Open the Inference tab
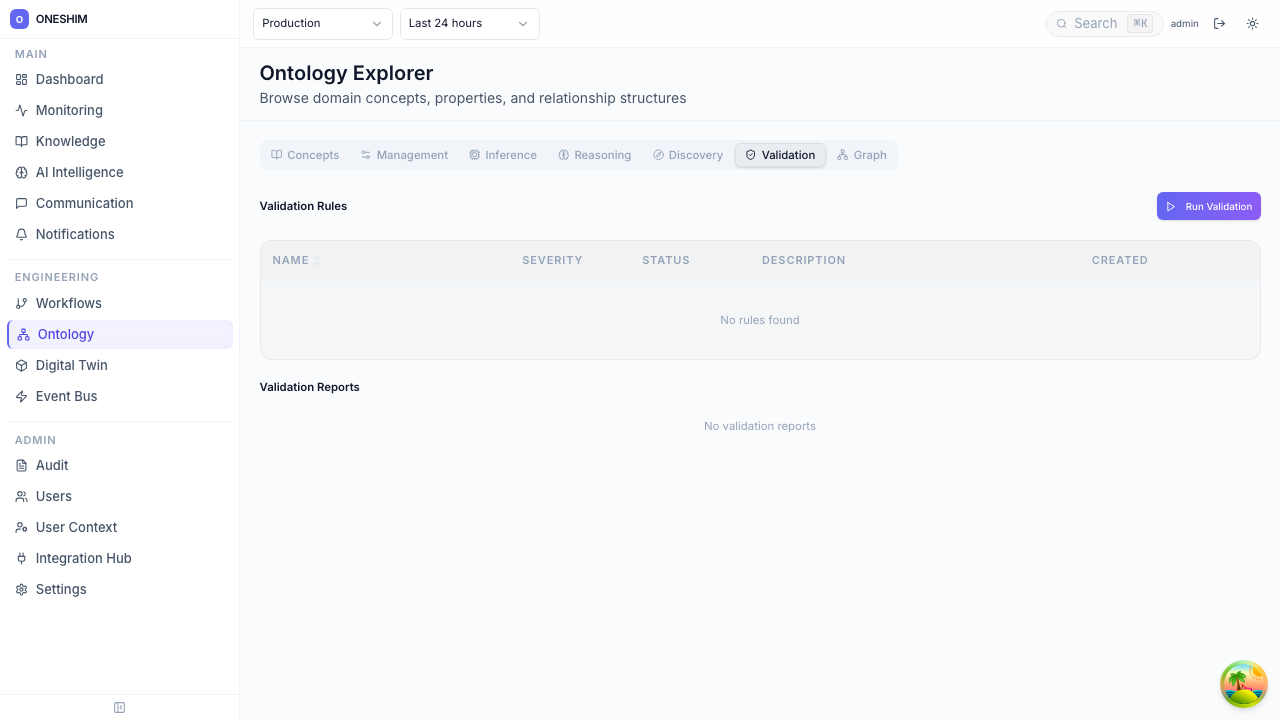Screen dimensions: 1280x720 502,155
